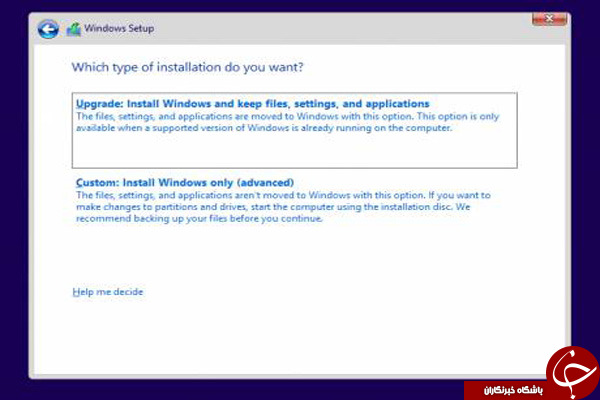The height and width of the screenshot is (400, 600).
Task: Click the 'Windows Setup' title text
Action: tap(119, 28)
